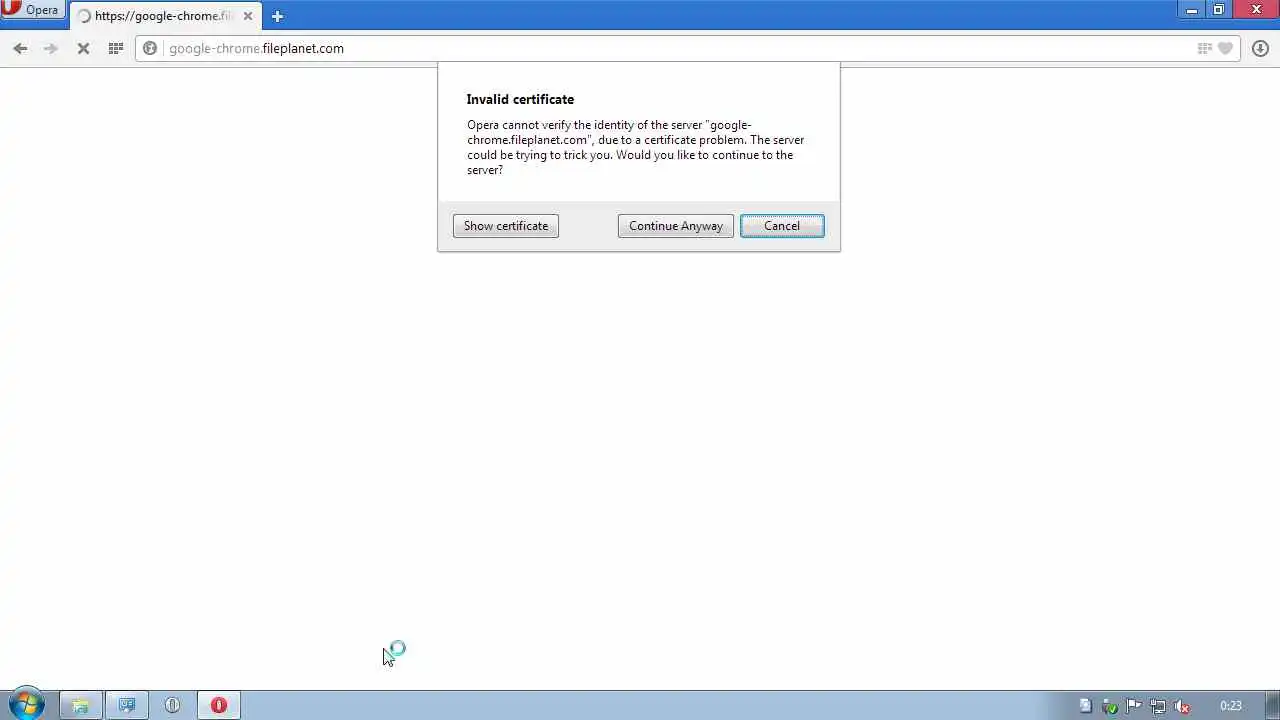1280x720 pixels.
Task: Restore down the Opera window
Action: 1219,10
